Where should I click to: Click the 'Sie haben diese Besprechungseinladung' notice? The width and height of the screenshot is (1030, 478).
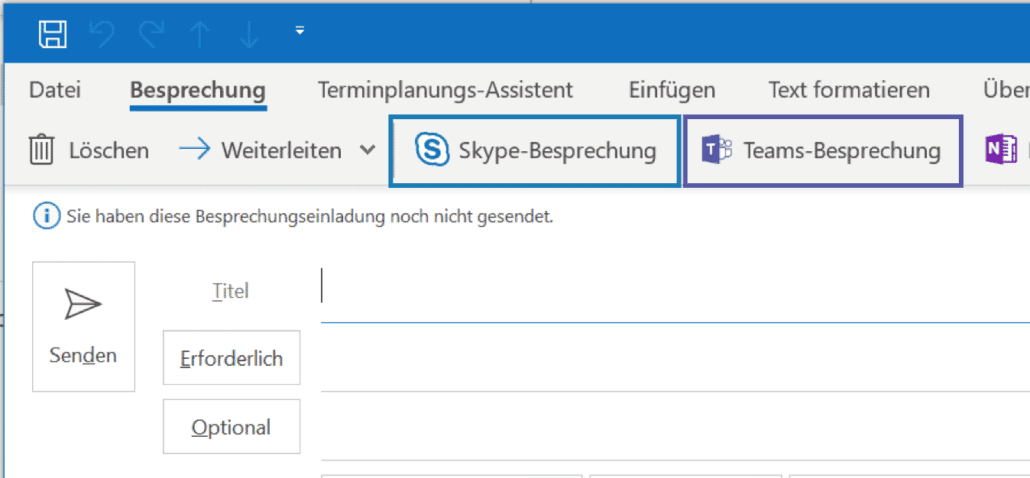point(309,217)
